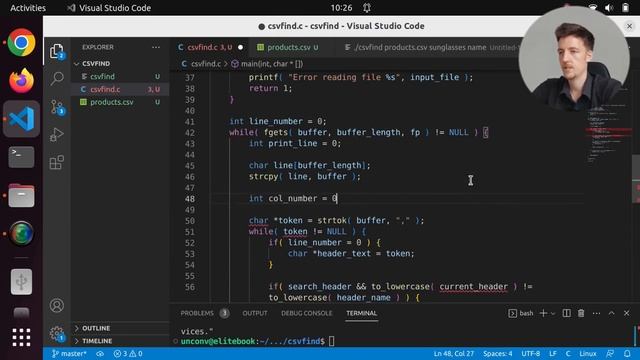Open the Manage settings gear
The height and width of the screenshot is (360, 640).
[57, 333]
